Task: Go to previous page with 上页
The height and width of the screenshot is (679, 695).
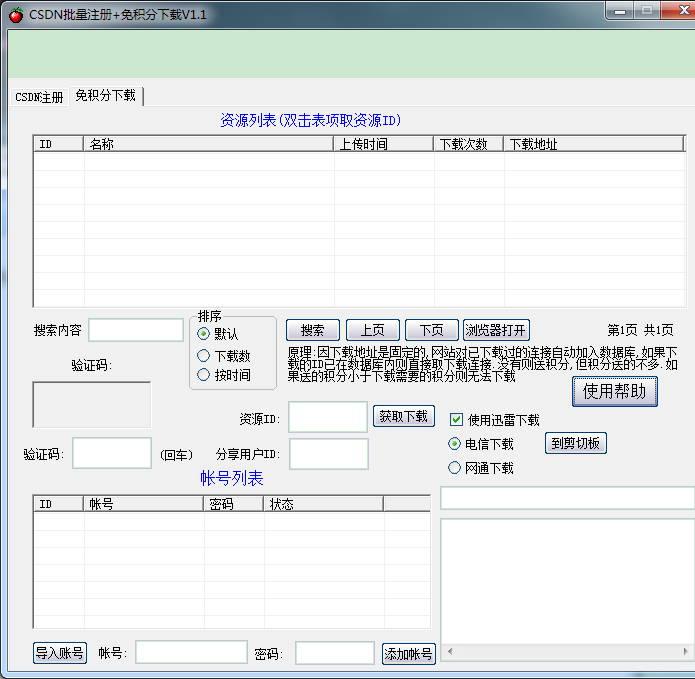Action: click(x=372, y=330)
